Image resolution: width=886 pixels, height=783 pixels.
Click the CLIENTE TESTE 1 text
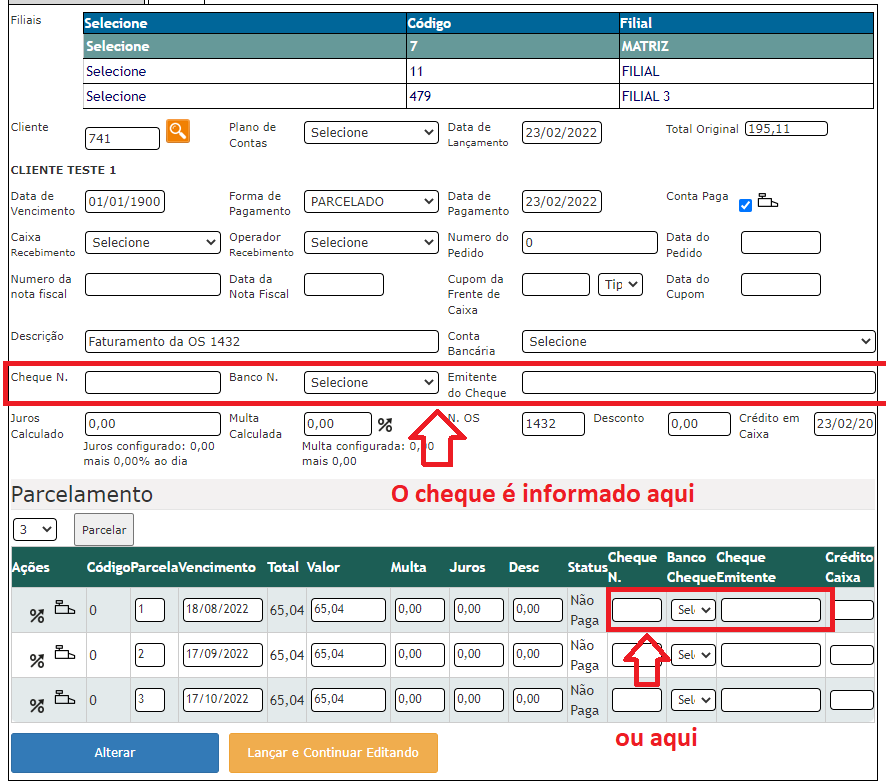click(x=63, y=170)
